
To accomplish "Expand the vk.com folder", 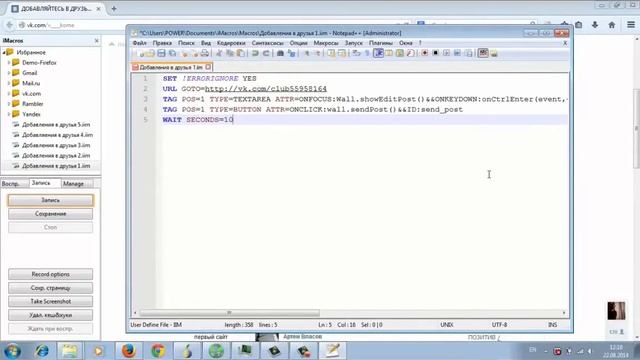I will (9, 93).
